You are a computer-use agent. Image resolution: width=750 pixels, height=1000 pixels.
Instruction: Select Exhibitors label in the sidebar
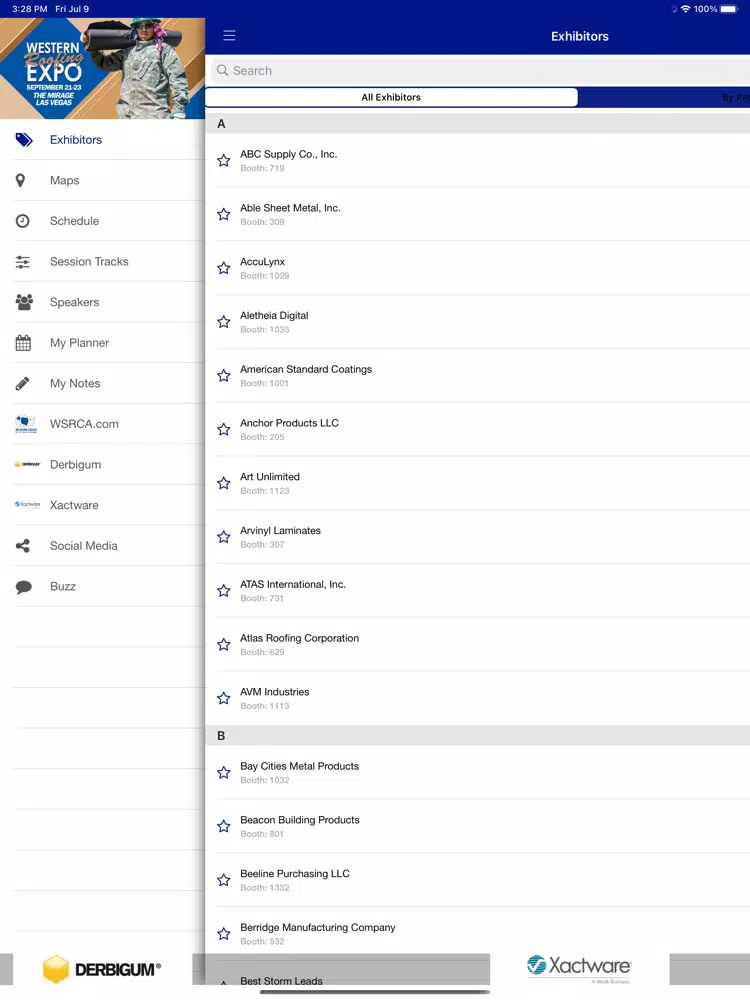point(76,140)
